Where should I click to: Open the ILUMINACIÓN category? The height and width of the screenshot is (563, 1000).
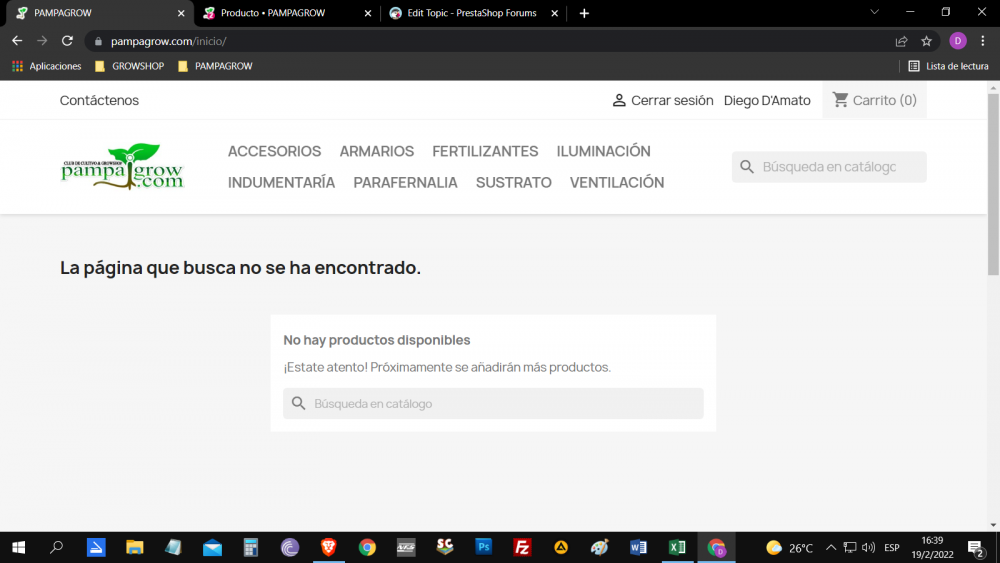coord(603,151)
